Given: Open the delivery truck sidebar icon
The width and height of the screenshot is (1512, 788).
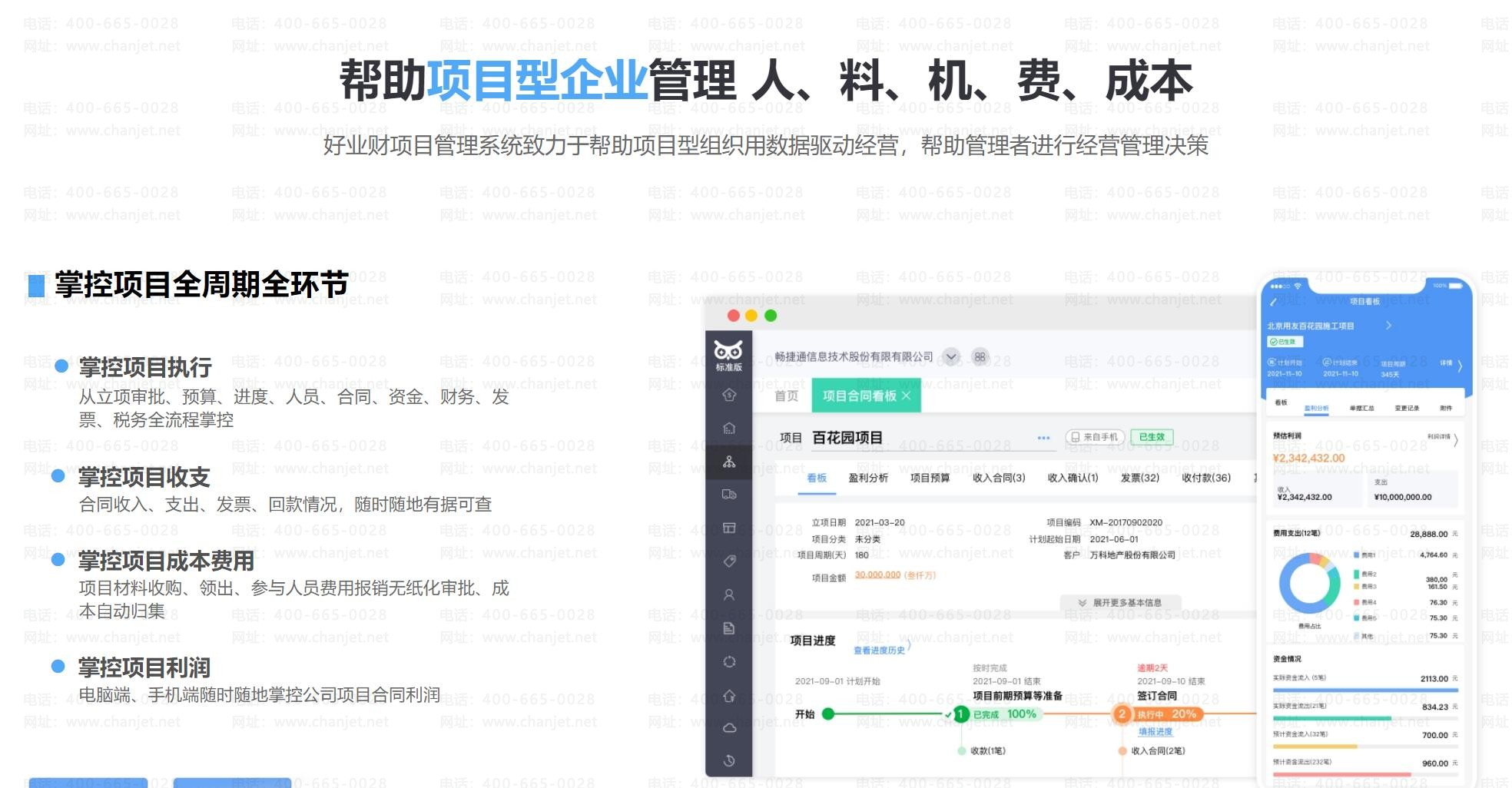Looking at the screenshot, I should pos(729,495).
